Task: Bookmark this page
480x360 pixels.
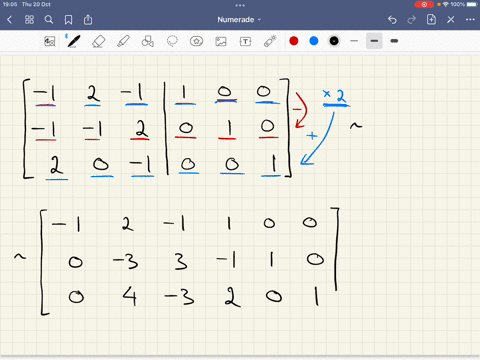Action: coord(68,20)
